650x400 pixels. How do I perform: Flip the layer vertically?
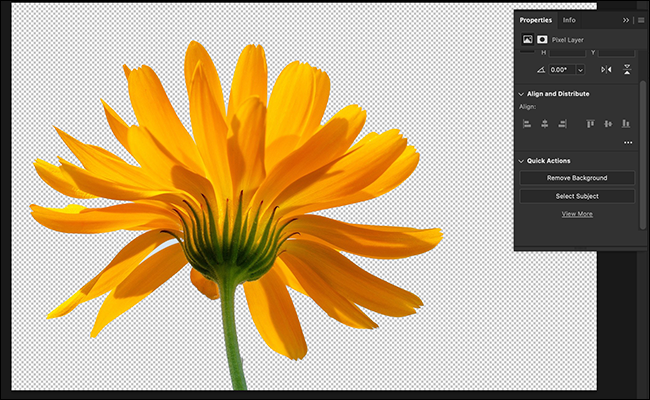tap(627, 70)
